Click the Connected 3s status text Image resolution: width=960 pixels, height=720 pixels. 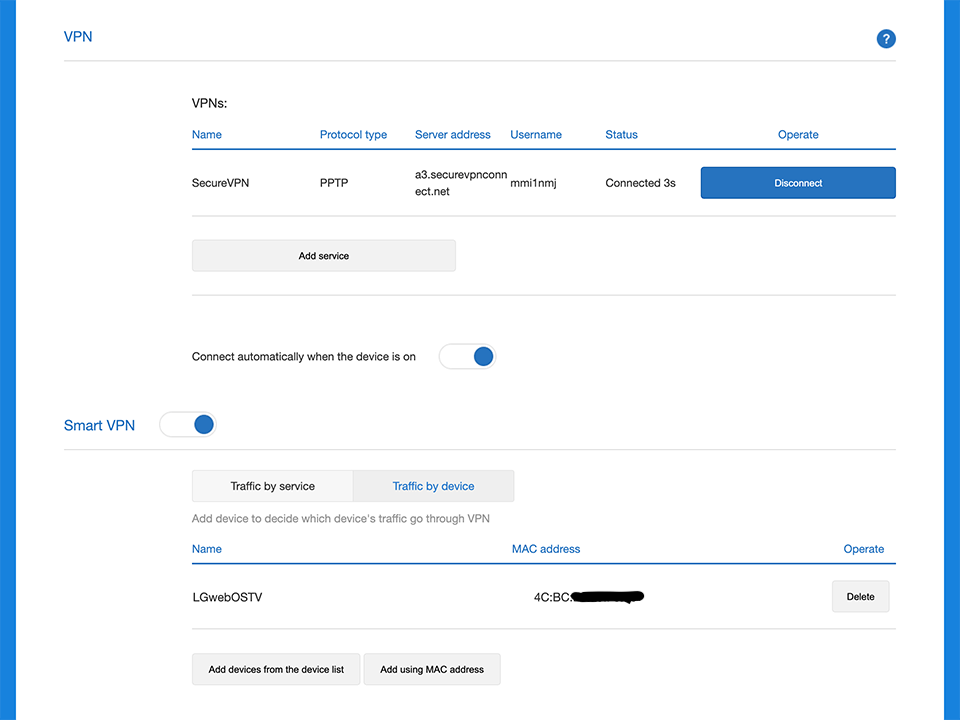(x=640, y=184)
